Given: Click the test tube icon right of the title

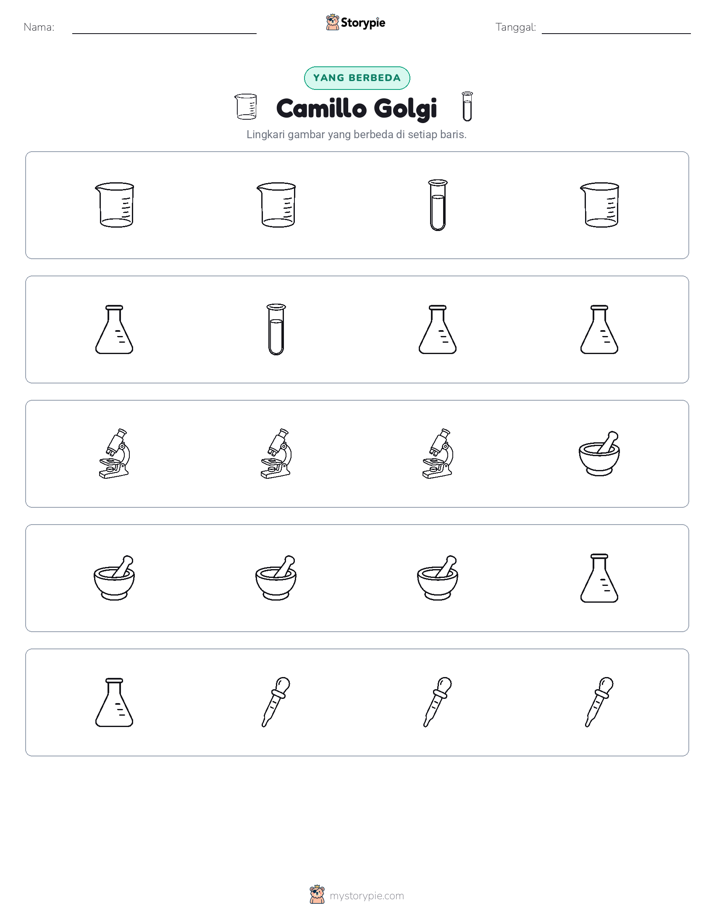Looking at the screenshot, I should [467, 106].
